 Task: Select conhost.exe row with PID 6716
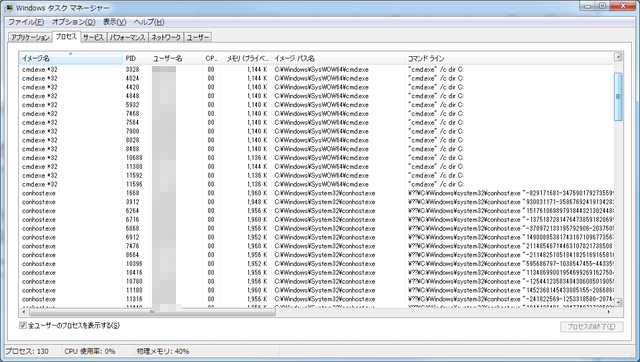316,220
